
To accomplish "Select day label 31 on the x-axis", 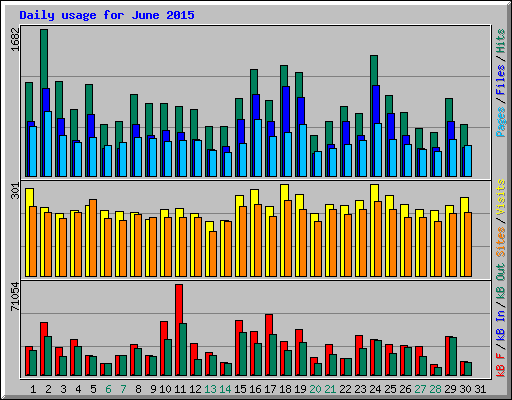I will (x=480, y=389).
